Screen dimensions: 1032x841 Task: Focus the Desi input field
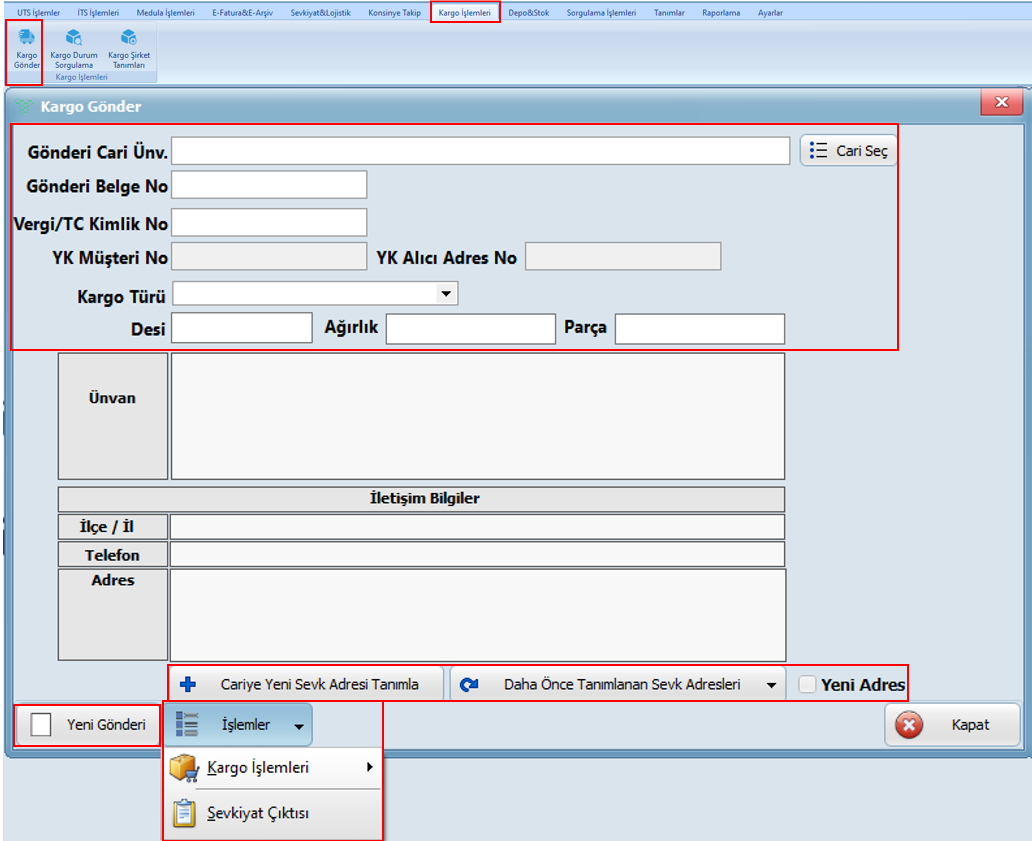[242, 328]
